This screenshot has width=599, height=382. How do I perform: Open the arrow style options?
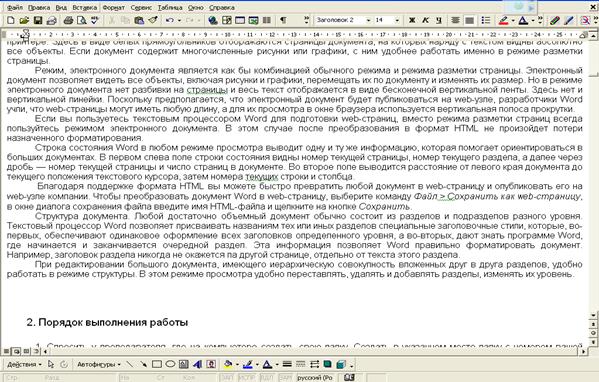pos(314,364)
